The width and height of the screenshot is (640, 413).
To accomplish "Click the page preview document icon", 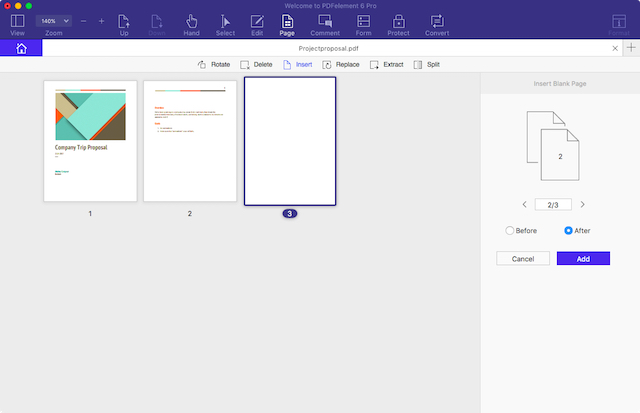I will point(553,146).
